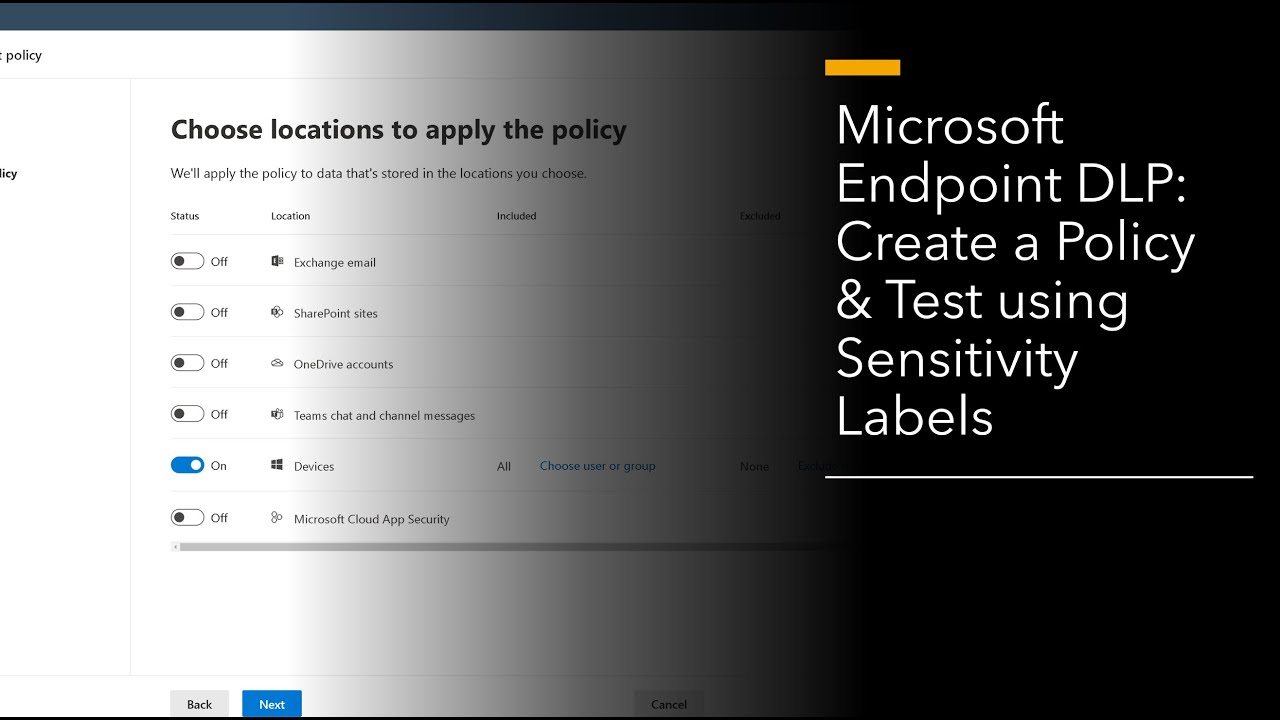Toggle Teams chat and channel messages on
The height and width of the screenshot is (720, 1280).
point(187,414)
